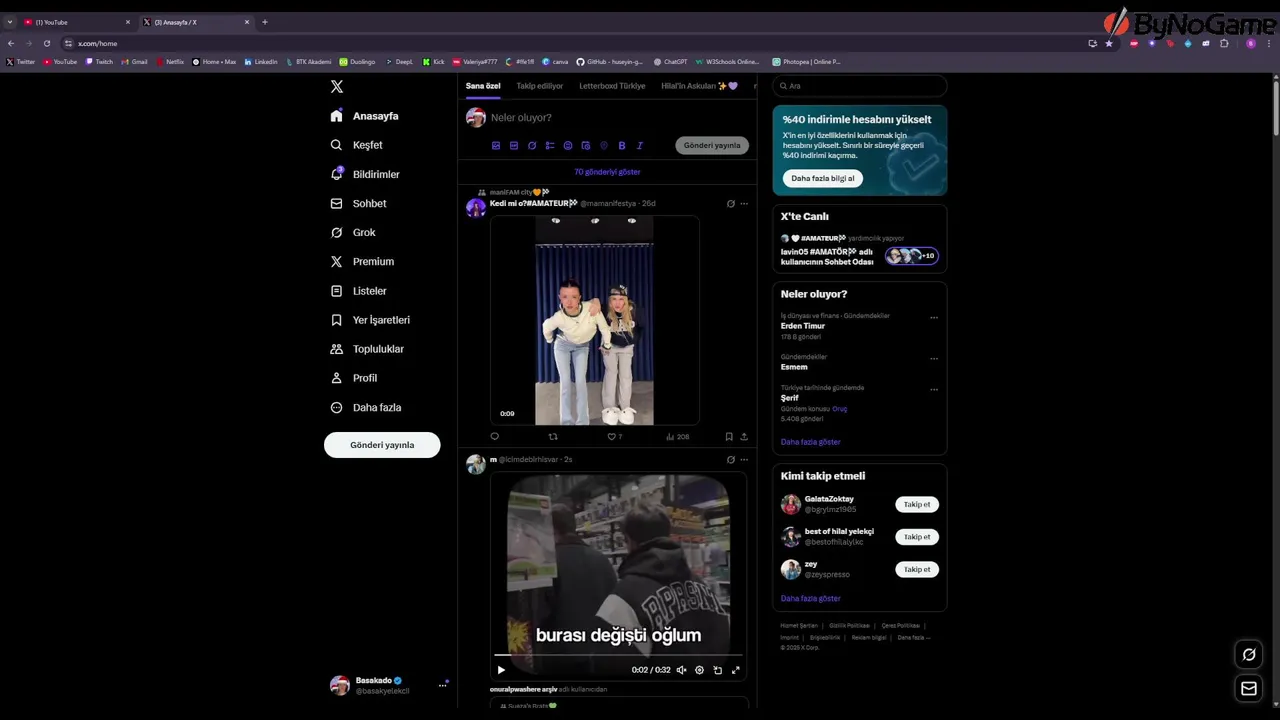Switch to the Takip ediliyor tab
Image resolution: width=1280 pixels, height=720 pixels.
(540, 86)
